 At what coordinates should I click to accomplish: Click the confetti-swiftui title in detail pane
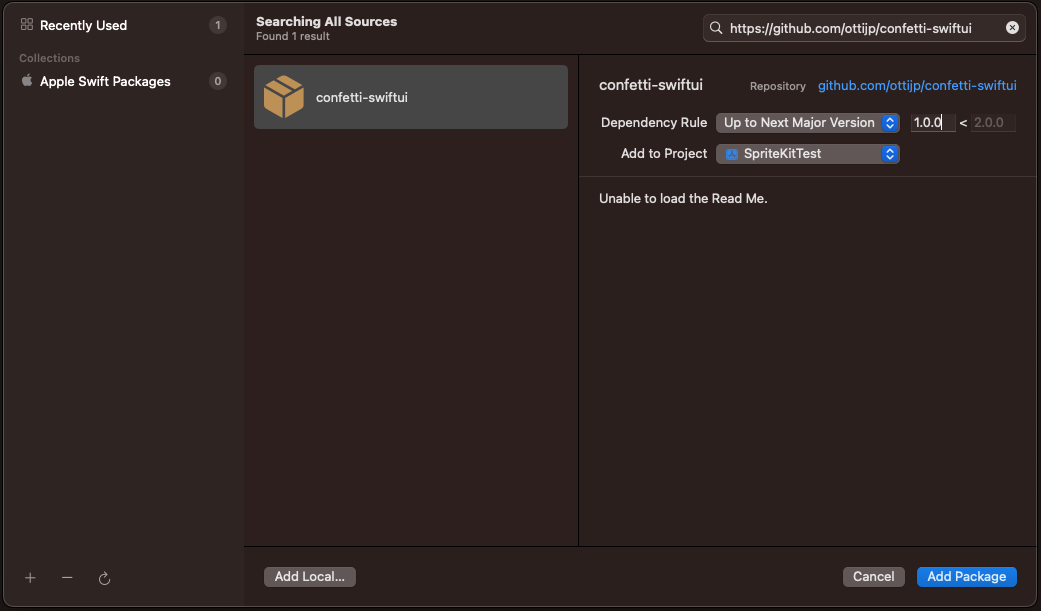(651, 85)
